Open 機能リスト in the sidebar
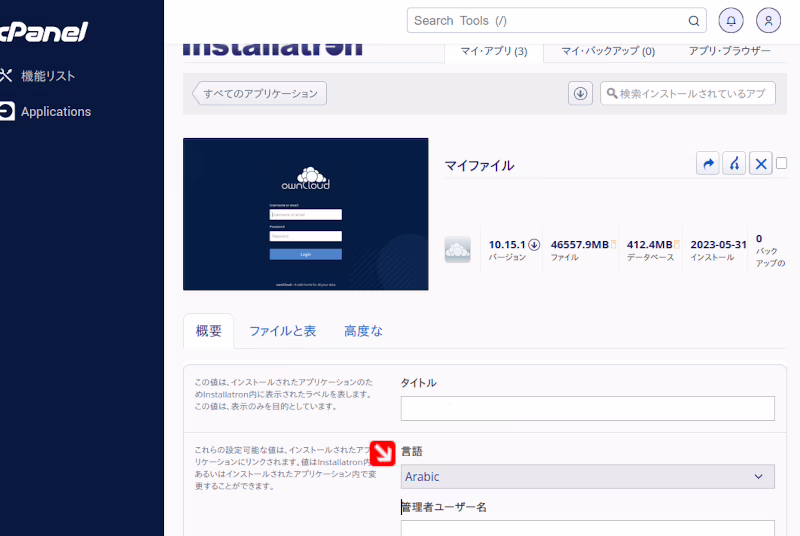800x536 pixels. point(47,76)
